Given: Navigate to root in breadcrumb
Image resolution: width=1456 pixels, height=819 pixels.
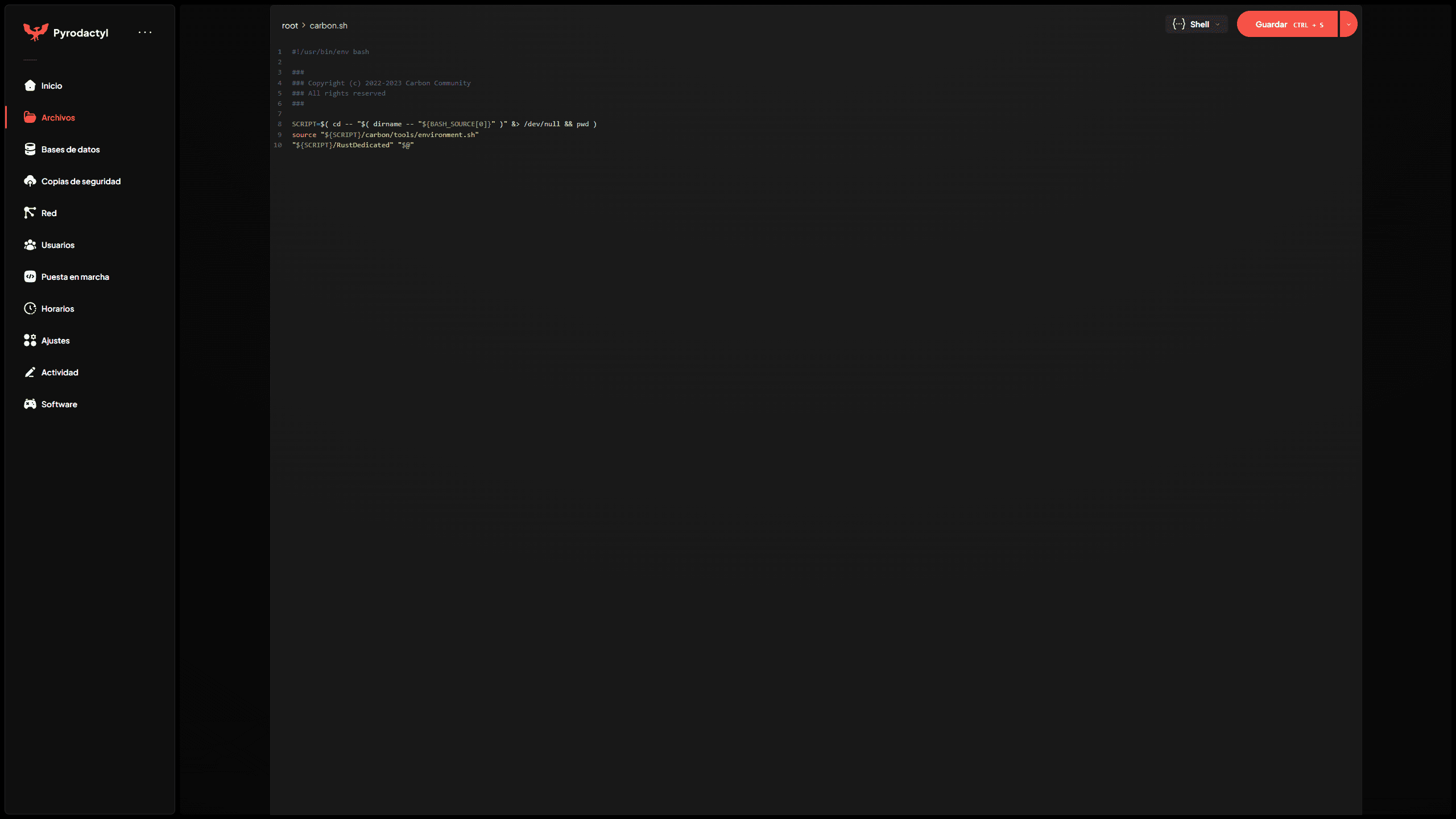Looking at the screenshot, I should [289, 26].
